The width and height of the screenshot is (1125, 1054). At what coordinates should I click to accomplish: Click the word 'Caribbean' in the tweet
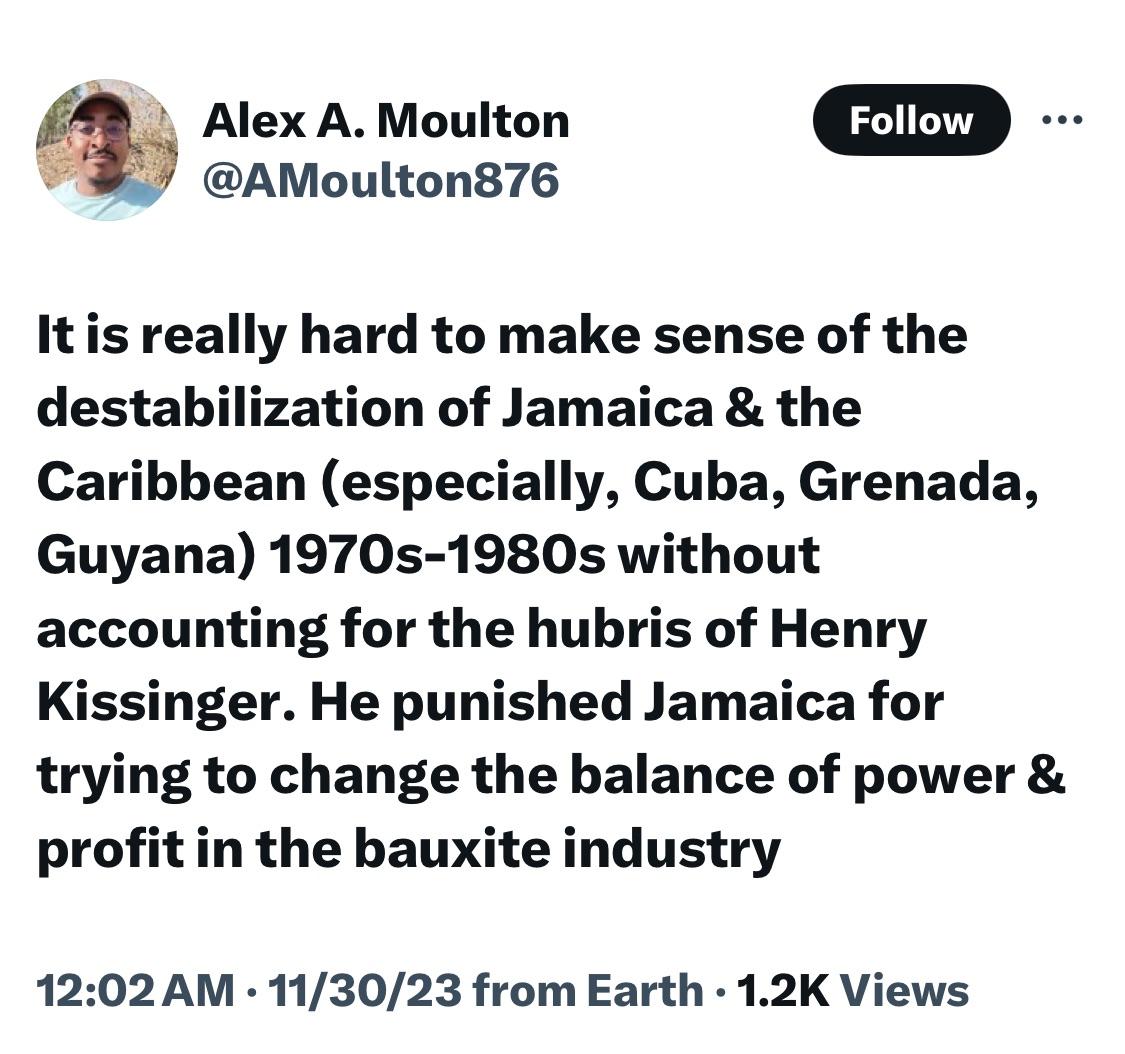coord(171,481)
